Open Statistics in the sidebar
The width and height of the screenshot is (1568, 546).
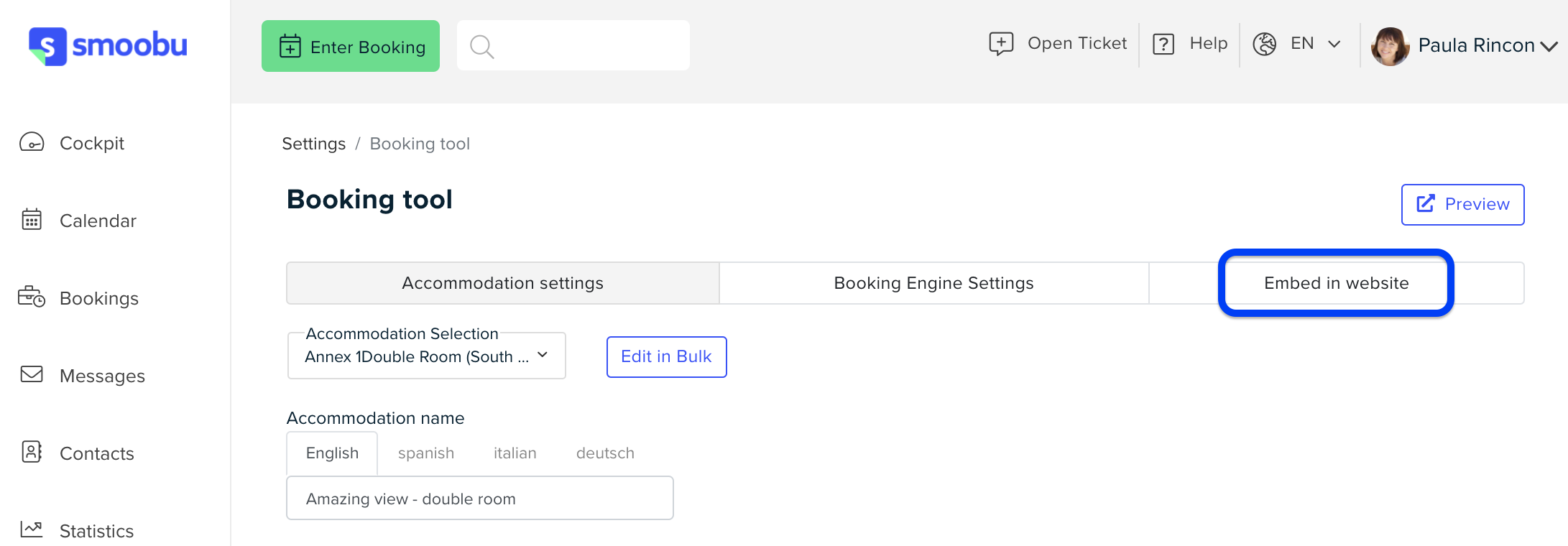(x=96, y=531)
